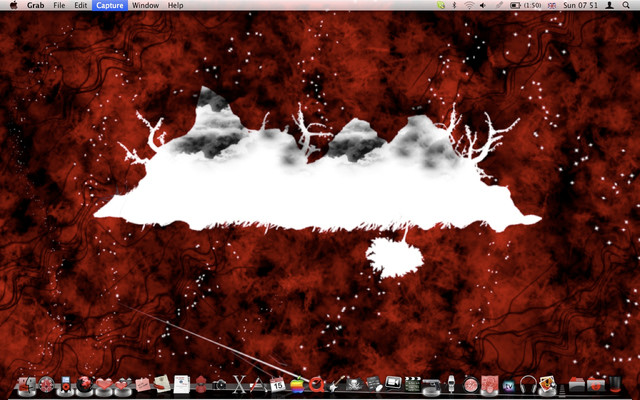Open the video camera screen icon in Dock

coord(393,384)
